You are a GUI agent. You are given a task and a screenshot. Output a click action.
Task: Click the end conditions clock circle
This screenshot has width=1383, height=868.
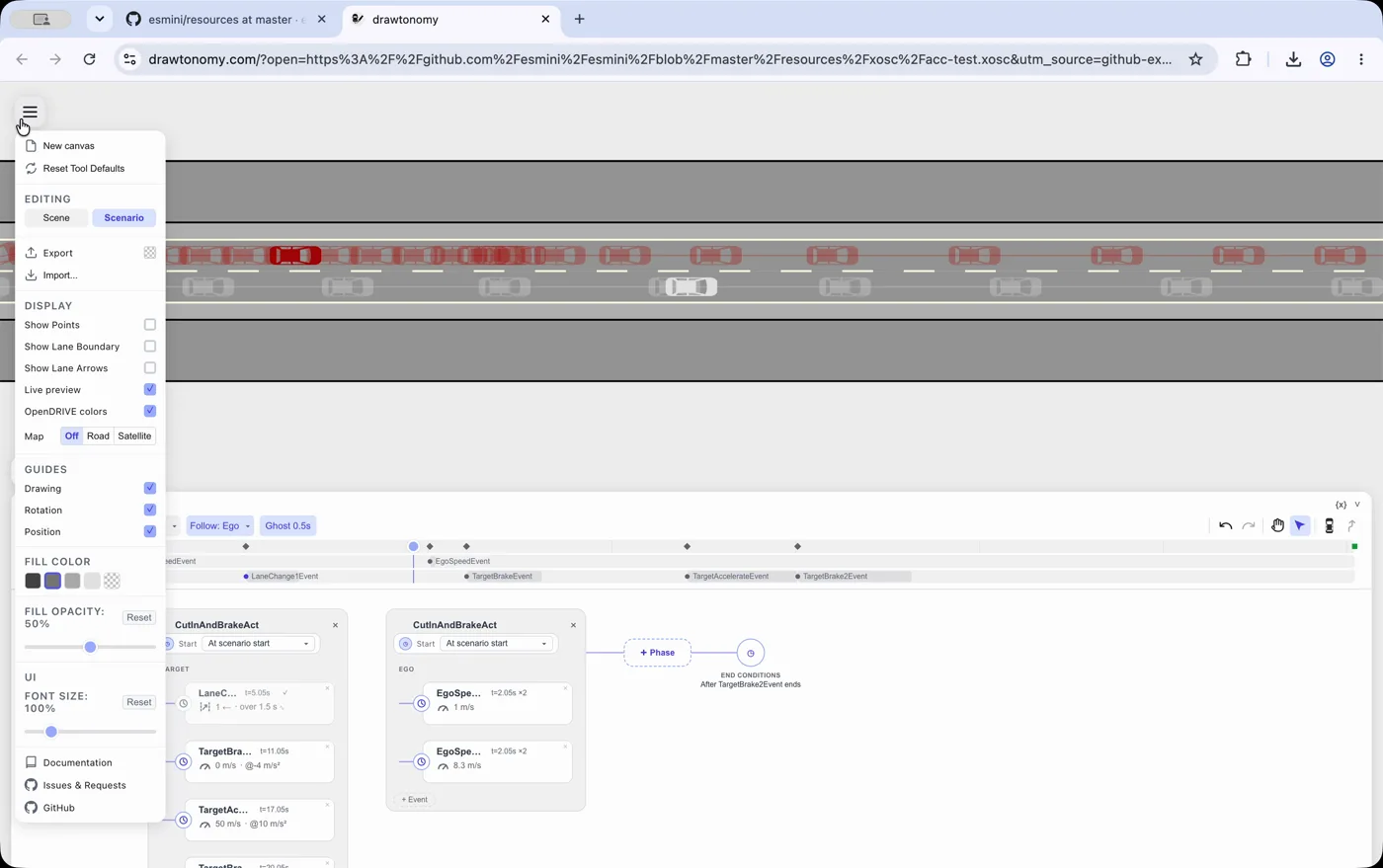point(751,653)
